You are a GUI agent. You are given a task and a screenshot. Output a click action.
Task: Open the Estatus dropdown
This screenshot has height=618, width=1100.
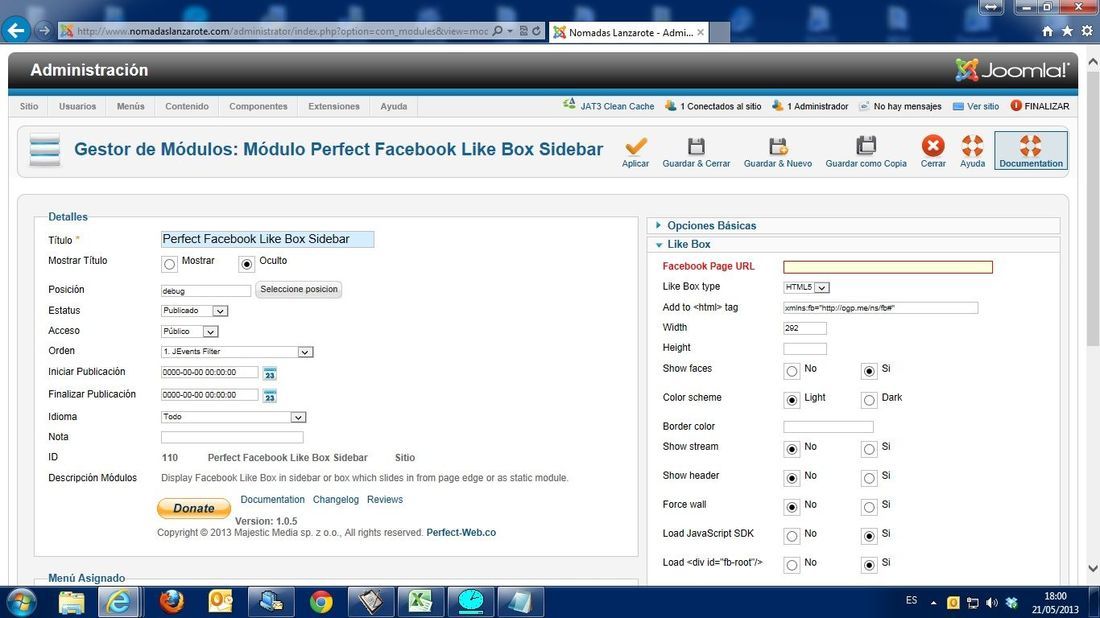click(194, 311)
